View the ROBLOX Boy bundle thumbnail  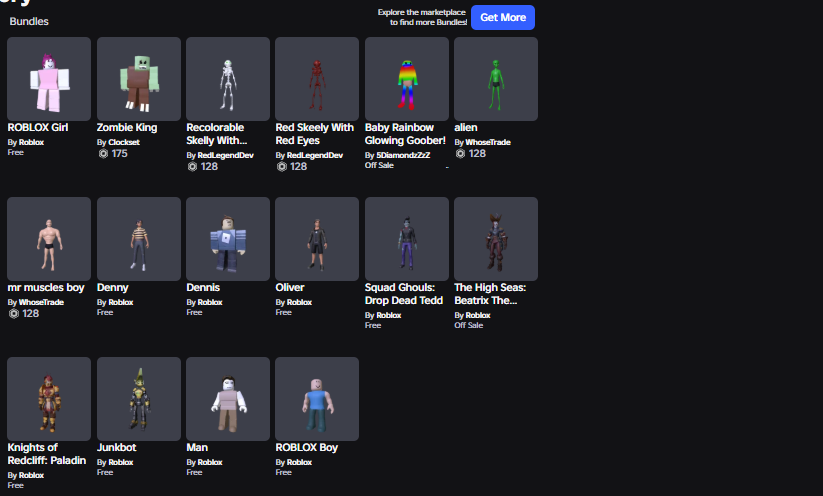pyautogui.click(x=317, y=399)
